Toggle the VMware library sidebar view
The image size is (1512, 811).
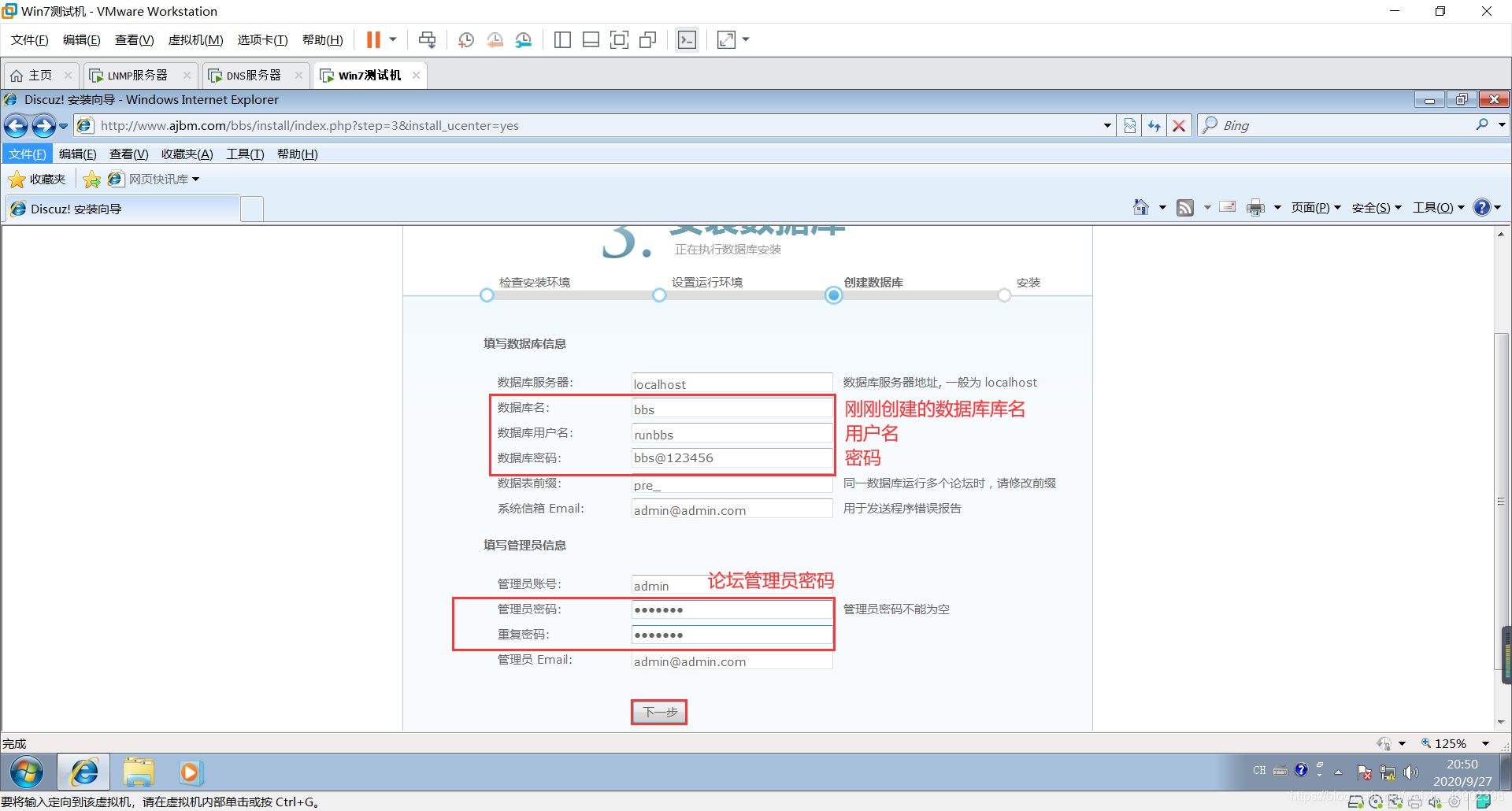coord(562,39)
